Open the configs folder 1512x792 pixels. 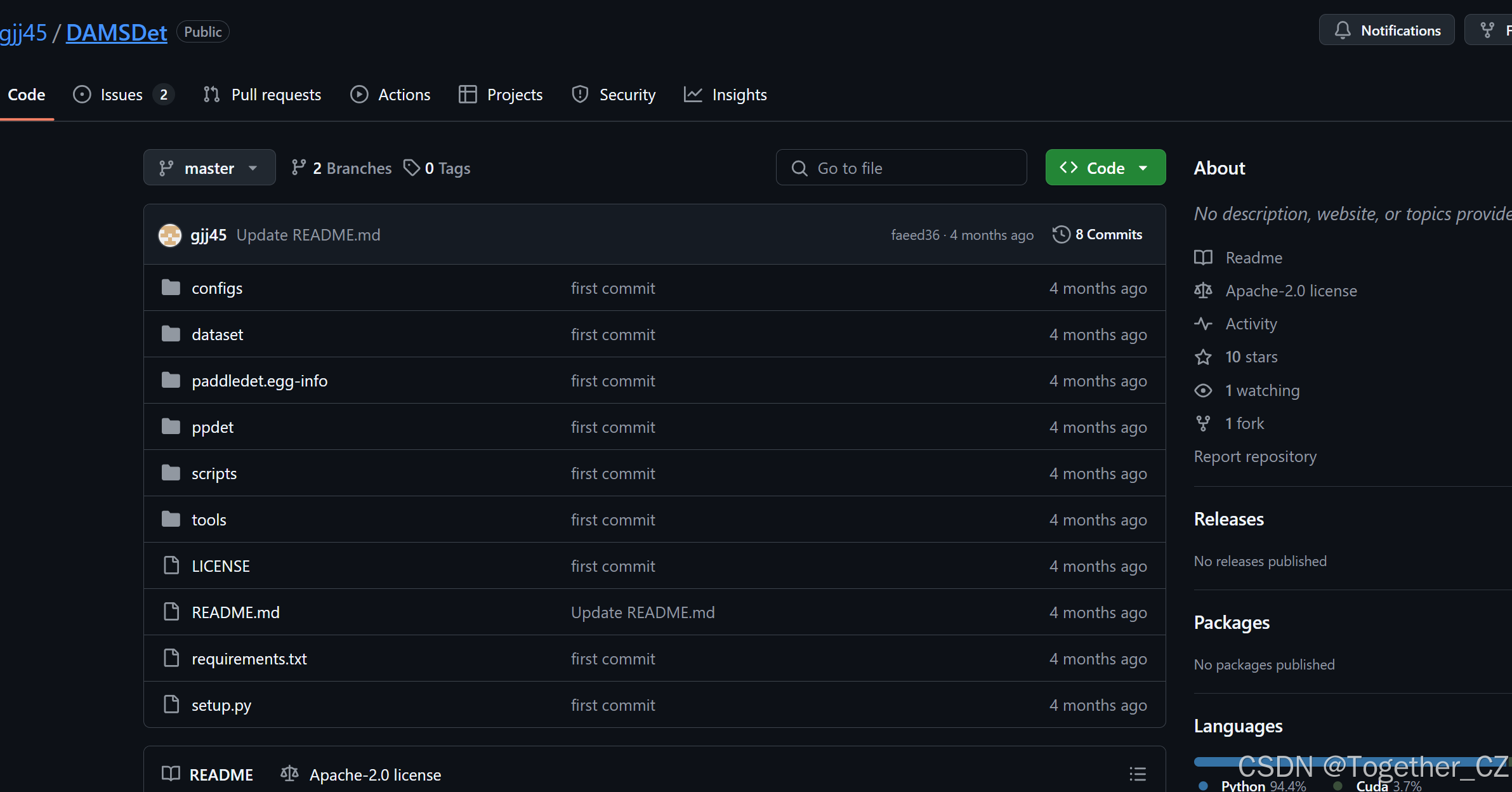click(x=217, y=288)
